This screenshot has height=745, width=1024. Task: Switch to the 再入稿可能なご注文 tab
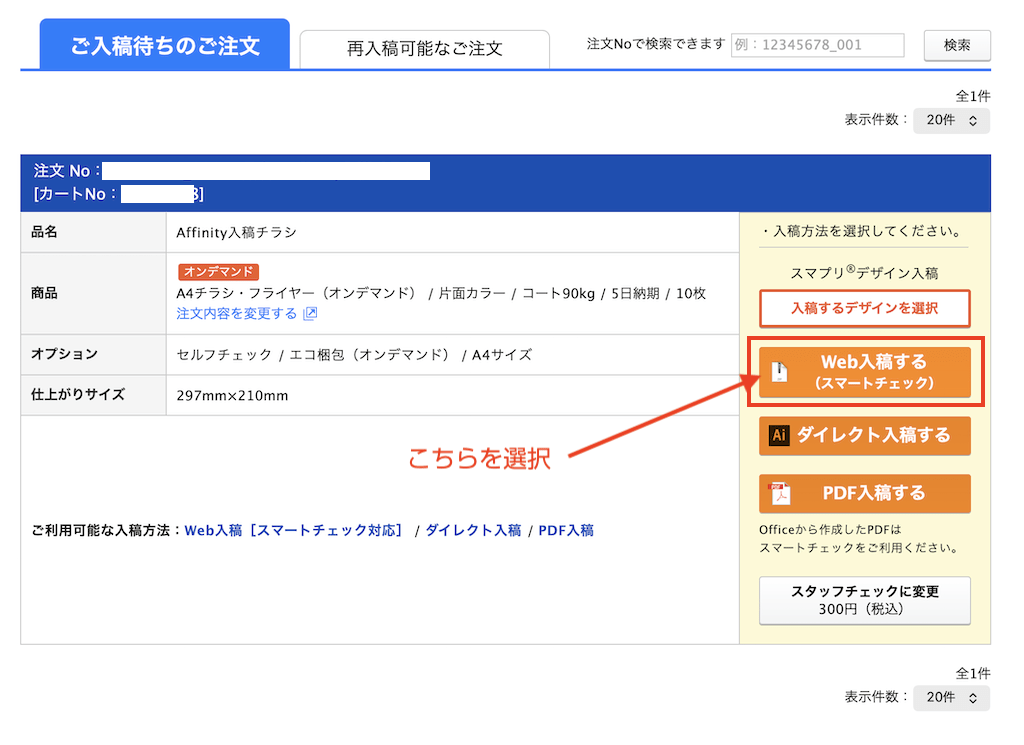[424, 47]
